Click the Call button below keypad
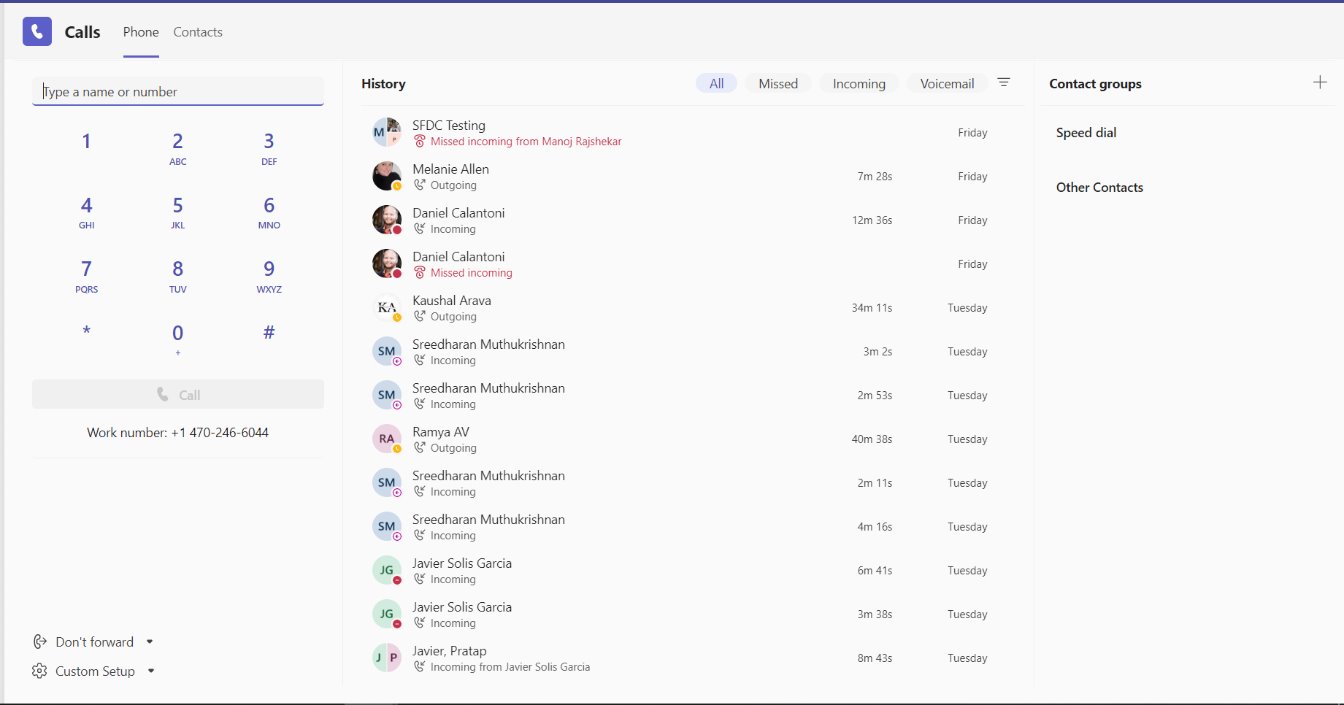Screen dimensions: 1344x705 click(x=178, y=395)
